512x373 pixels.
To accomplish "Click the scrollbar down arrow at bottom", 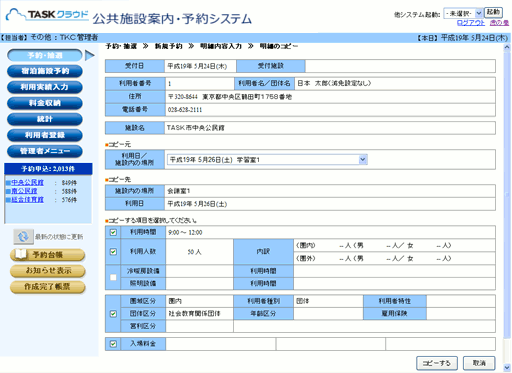I will click(x=507, y=367).
